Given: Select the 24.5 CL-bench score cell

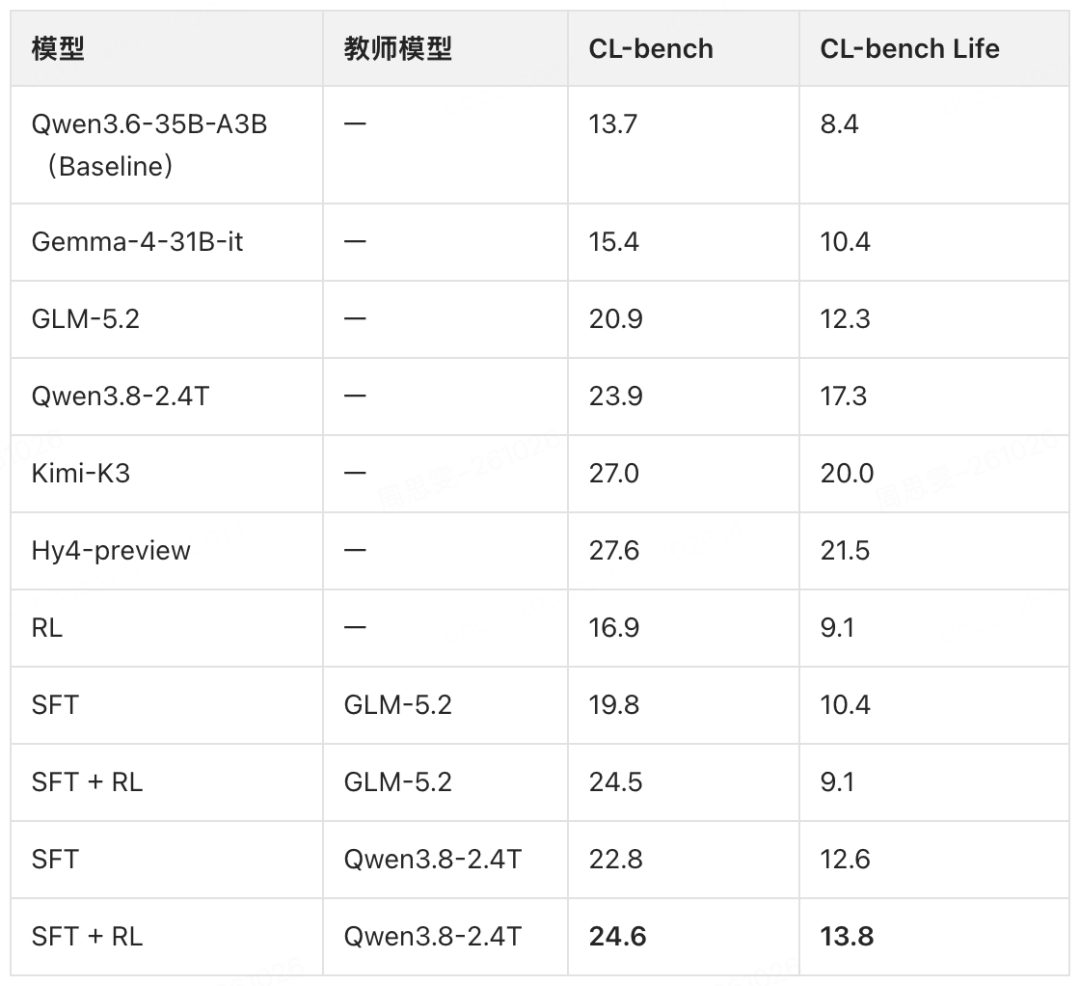Looking at the screenshot, I should [x=683, y=782].
